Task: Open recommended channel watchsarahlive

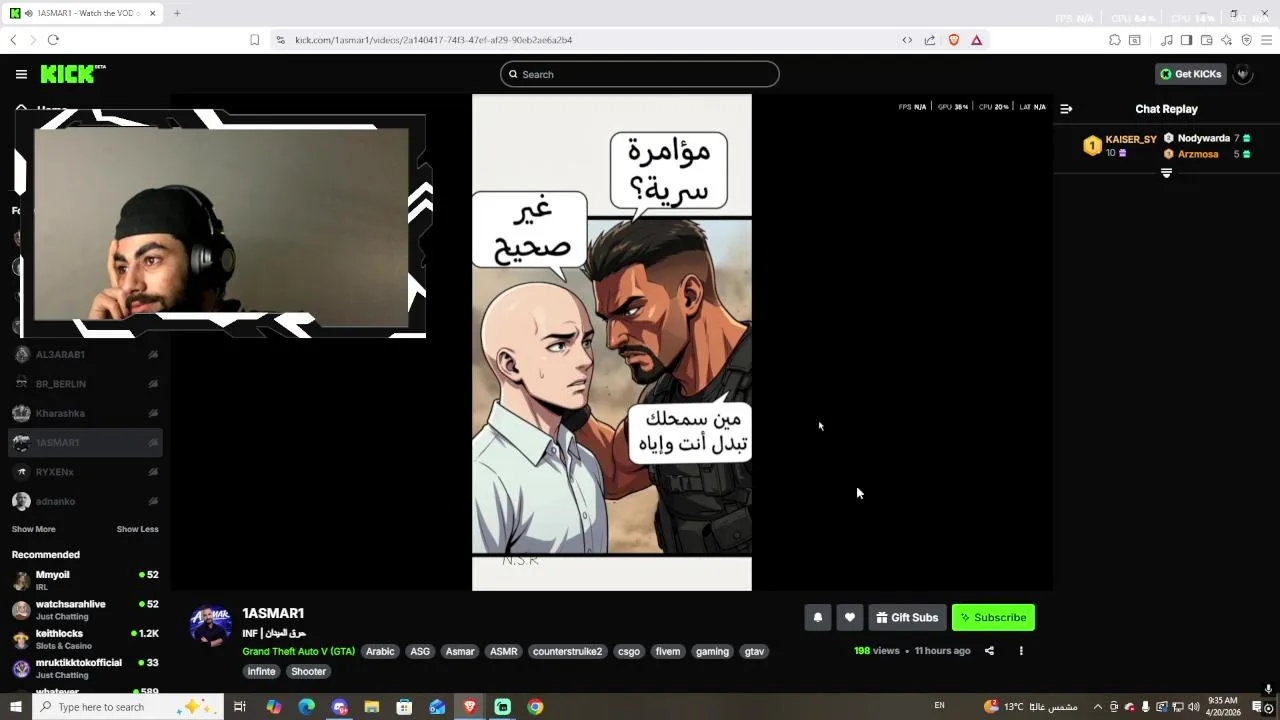Action: pos(85,609)
